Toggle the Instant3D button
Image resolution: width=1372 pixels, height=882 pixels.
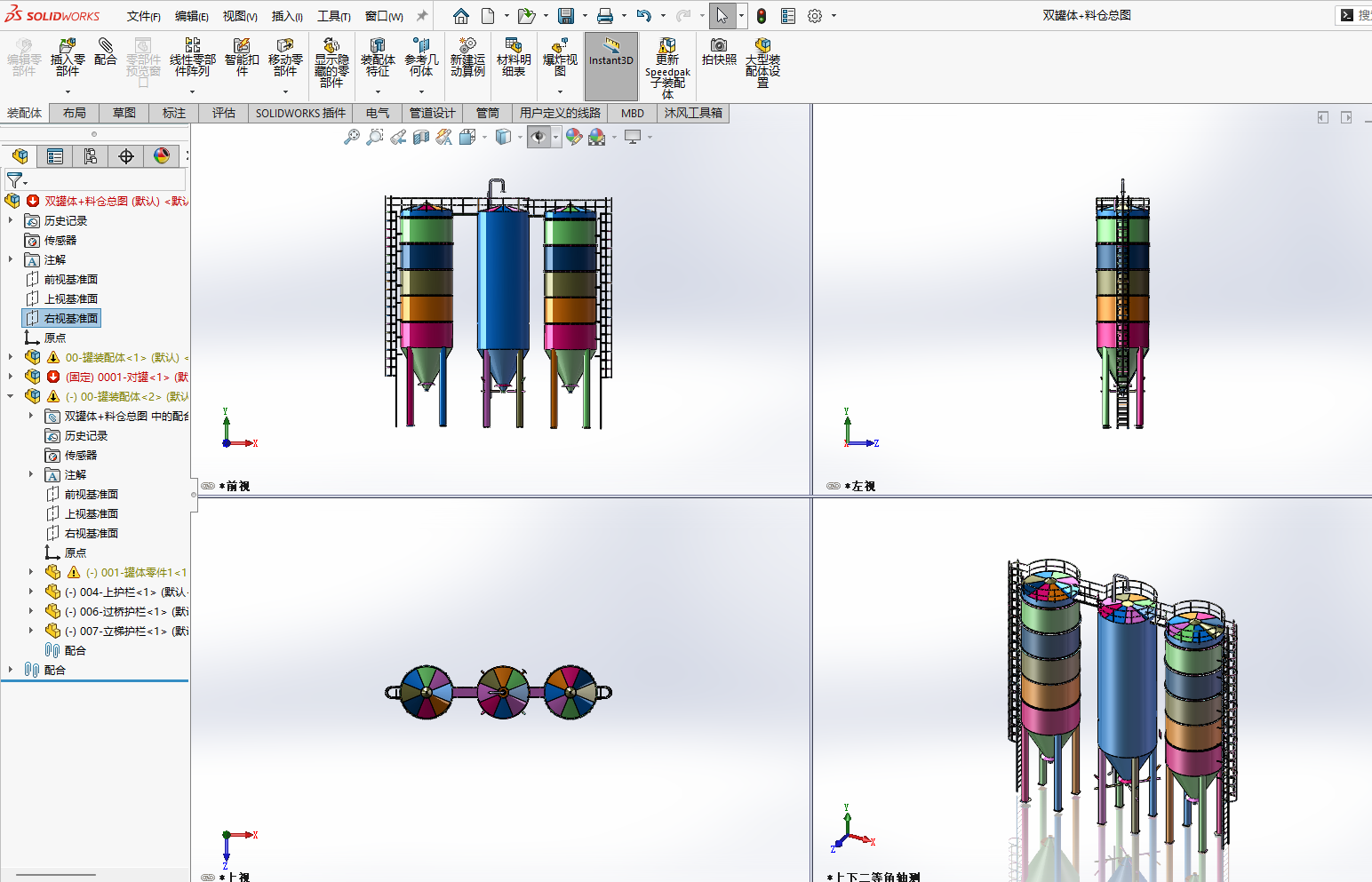611,66
